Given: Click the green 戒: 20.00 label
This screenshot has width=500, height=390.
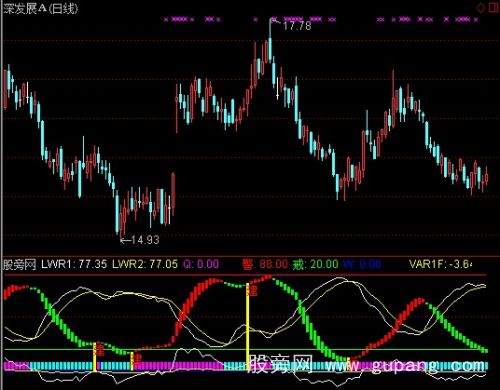Looking at the screenshot, I should click(315, 264).
